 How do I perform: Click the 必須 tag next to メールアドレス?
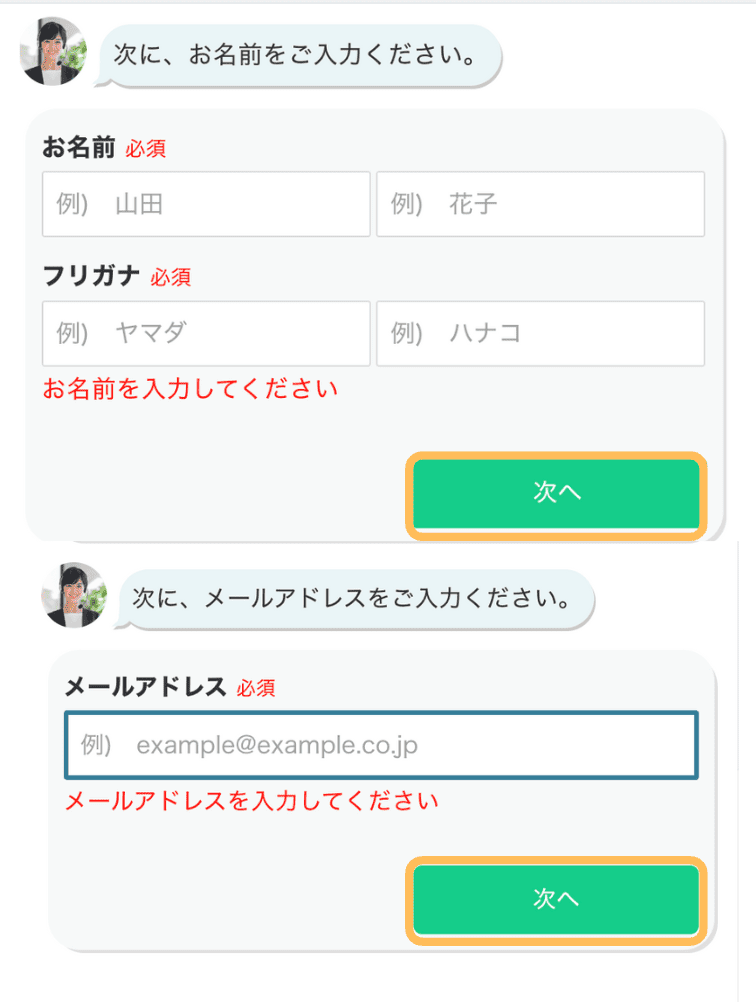(x=256, y=688)
